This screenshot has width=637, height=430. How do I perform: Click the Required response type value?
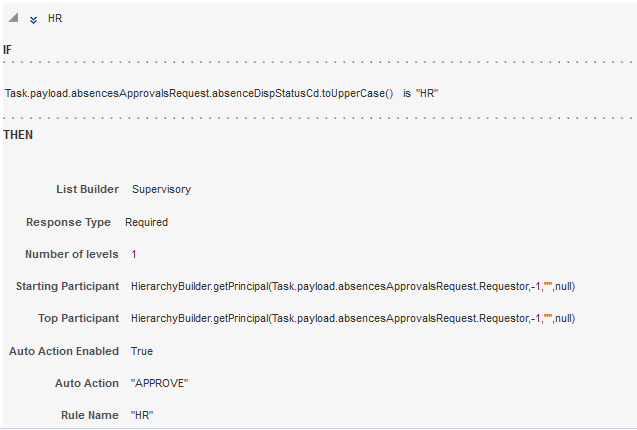(146, 222)
